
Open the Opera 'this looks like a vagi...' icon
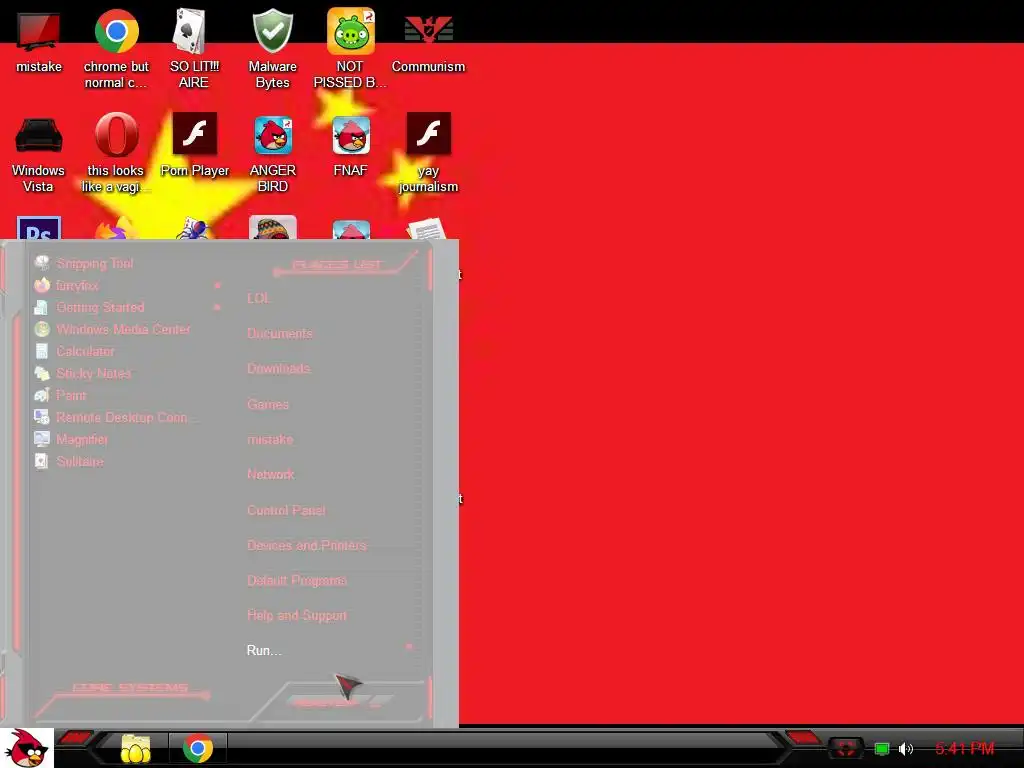(x=116, y=153)
